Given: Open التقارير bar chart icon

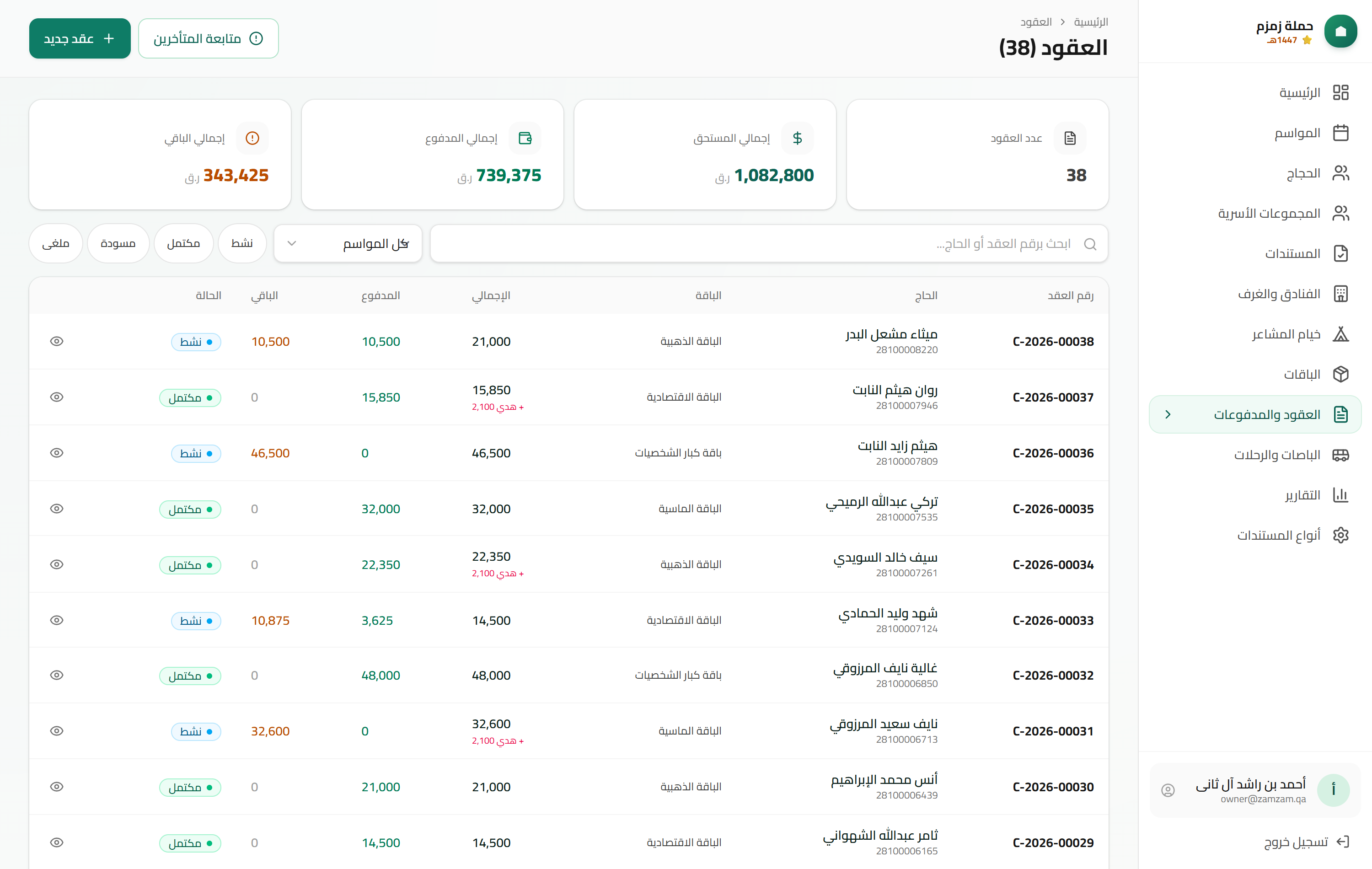Looking at the screenshot, I should (x=1340, y=495).
